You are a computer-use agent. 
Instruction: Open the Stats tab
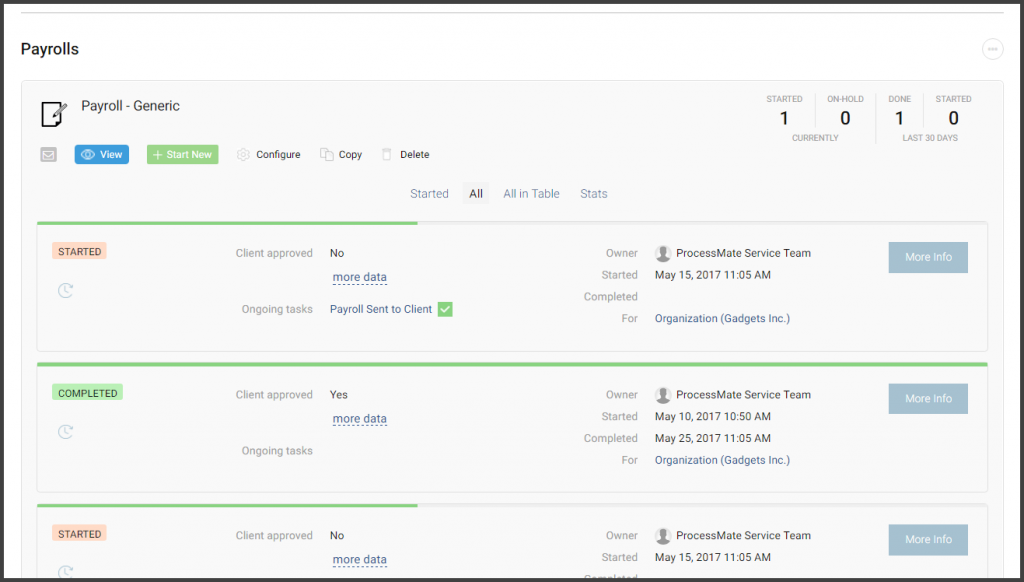tap(593, 193)
